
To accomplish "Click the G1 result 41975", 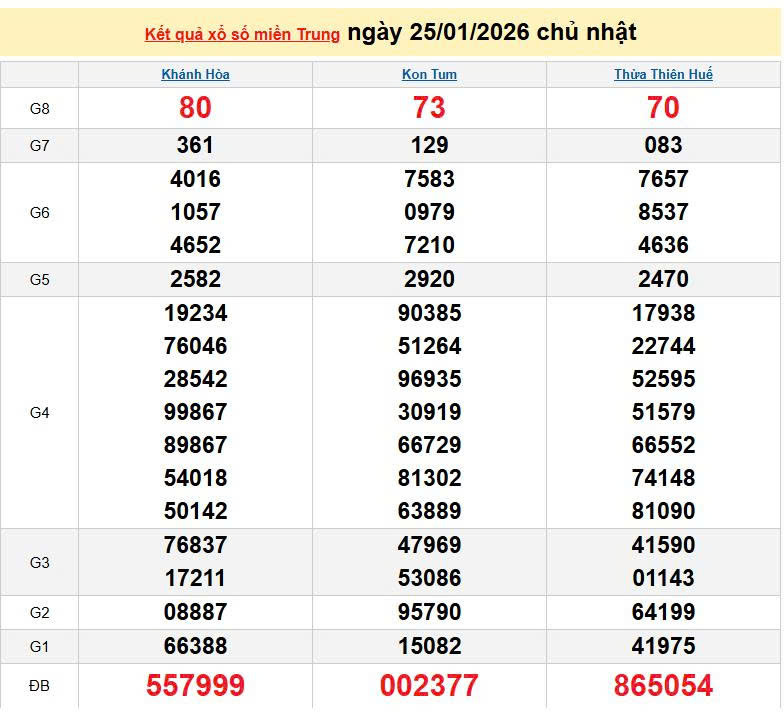I will (x=663, y=646).
